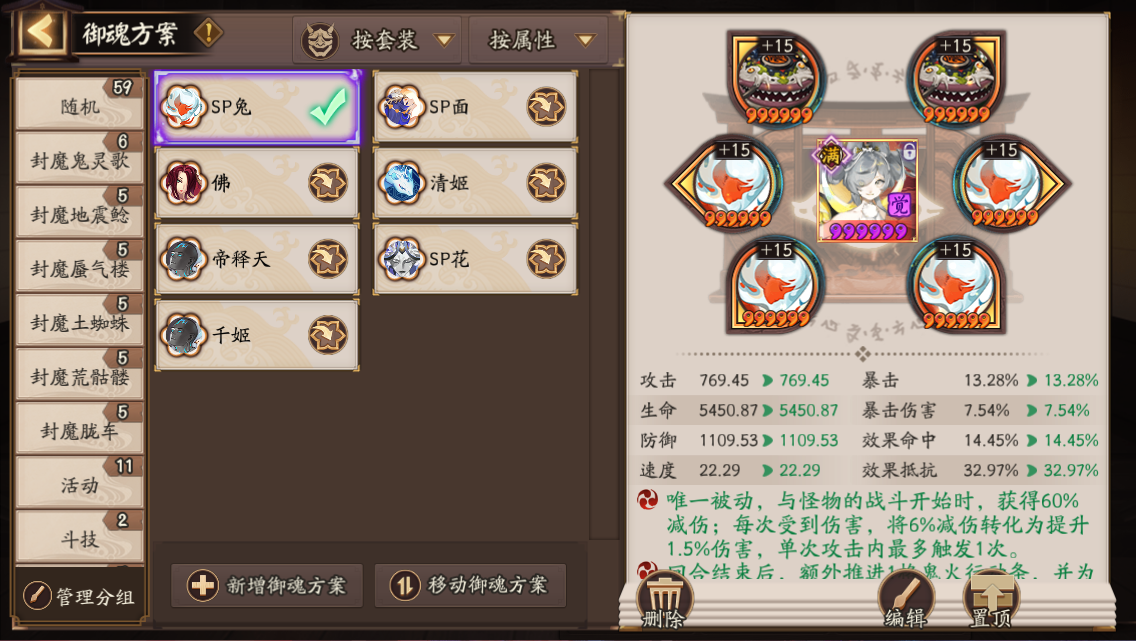Click the 移动御魂方案 button

pos(470,585)
